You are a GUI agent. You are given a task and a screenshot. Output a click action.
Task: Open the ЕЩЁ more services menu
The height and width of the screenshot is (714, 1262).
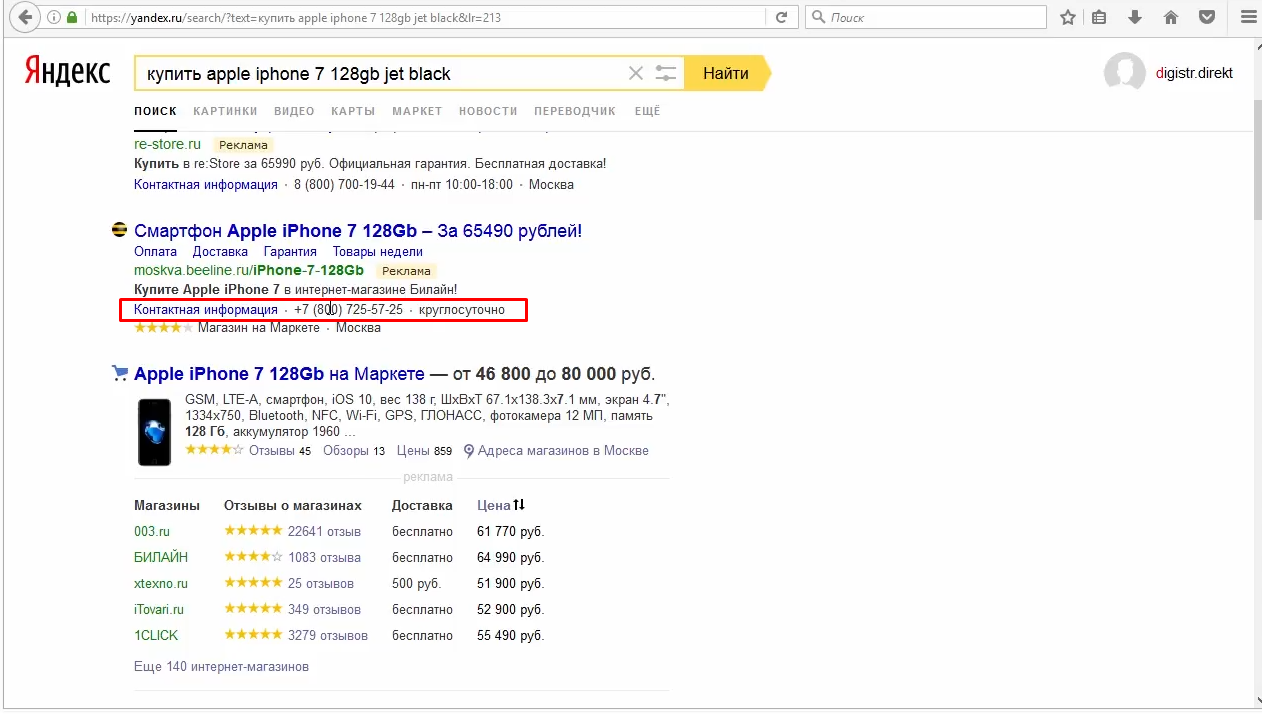(x=647, y=111)
